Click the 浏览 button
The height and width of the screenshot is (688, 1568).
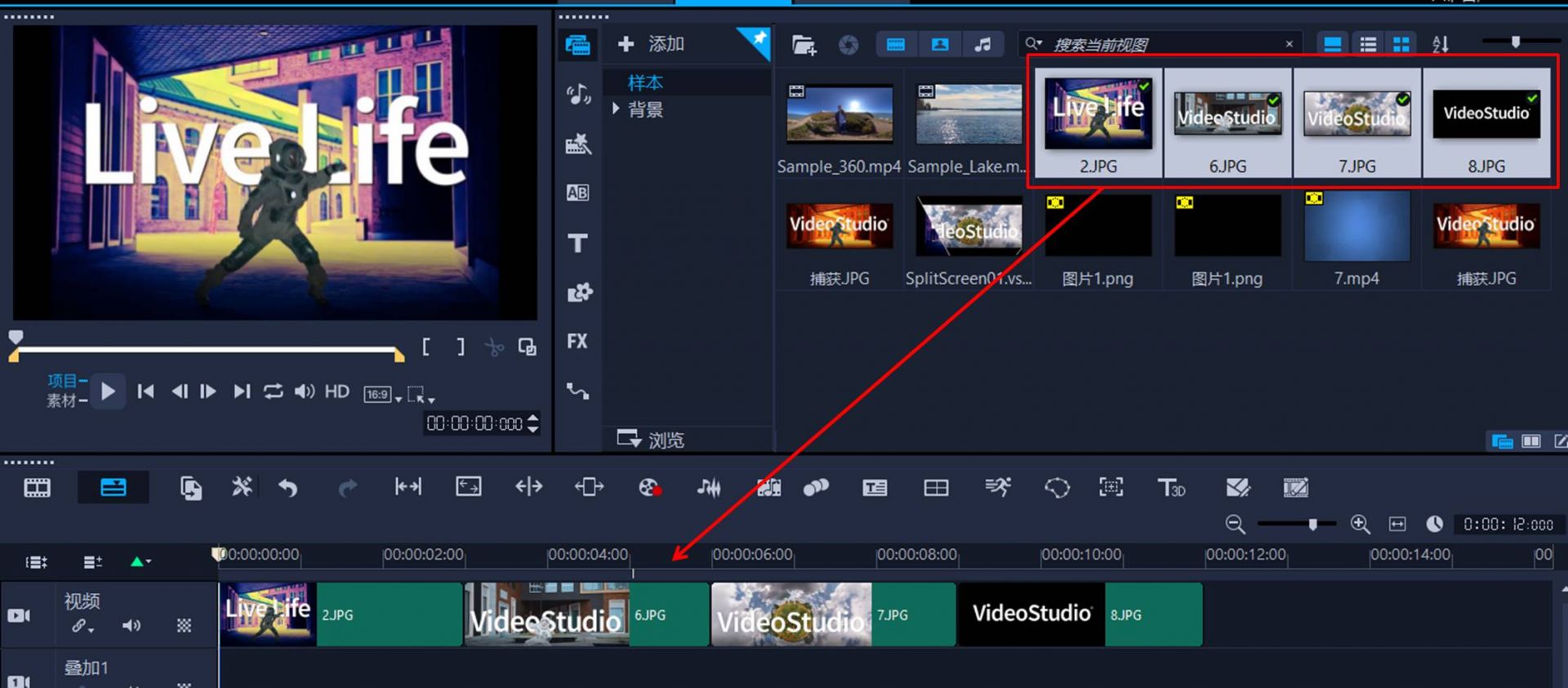click(x=651, y=440)
